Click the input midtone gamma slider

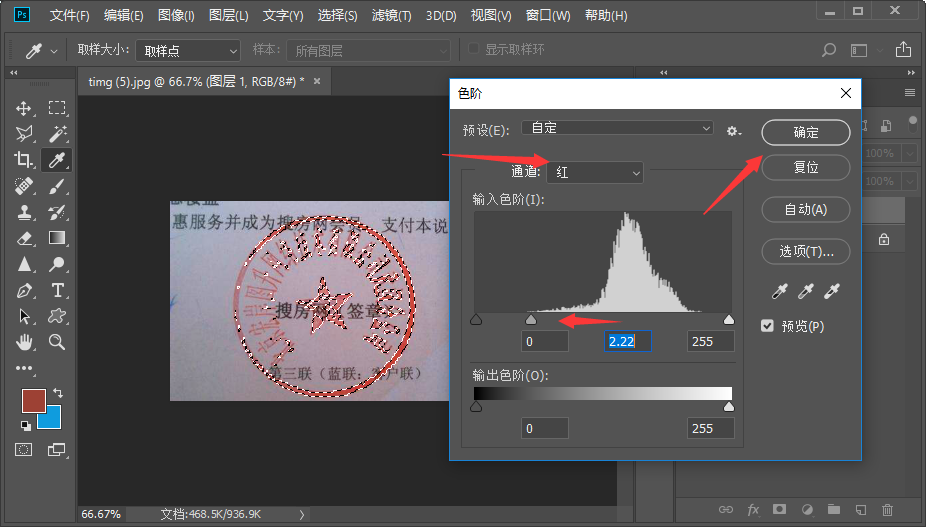point(531,320)
